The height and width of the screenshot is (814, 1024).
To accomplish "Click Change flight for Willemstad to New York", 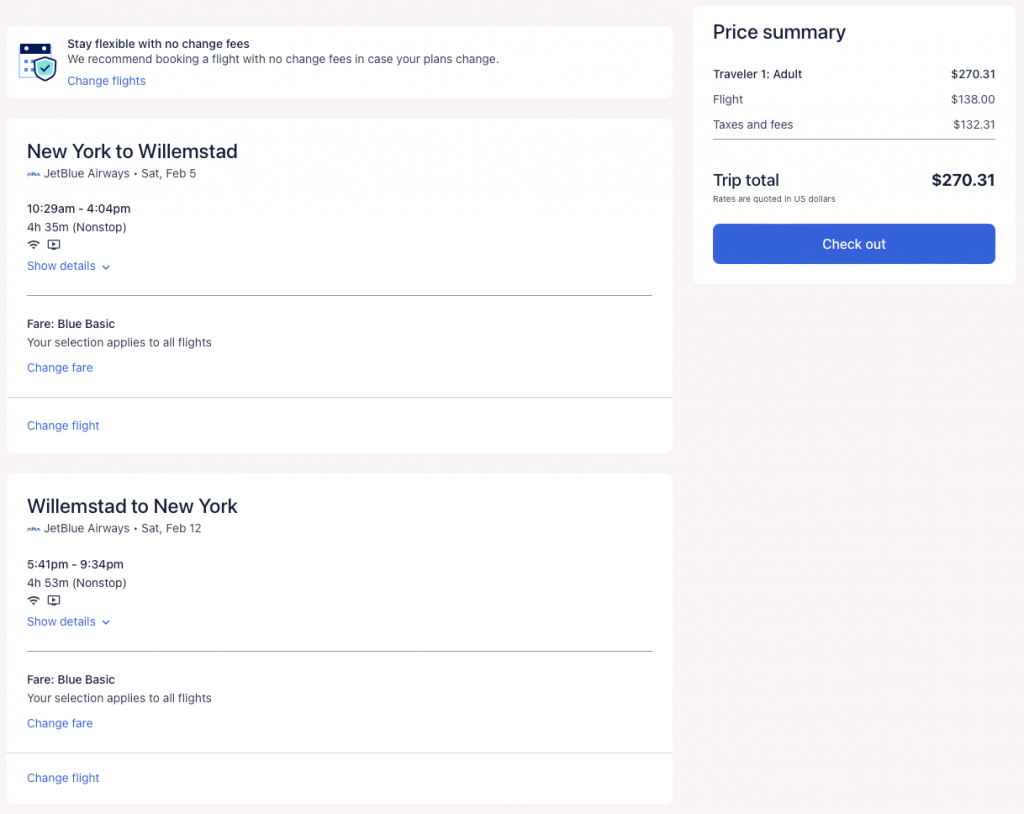I will (x=63, y=778).
